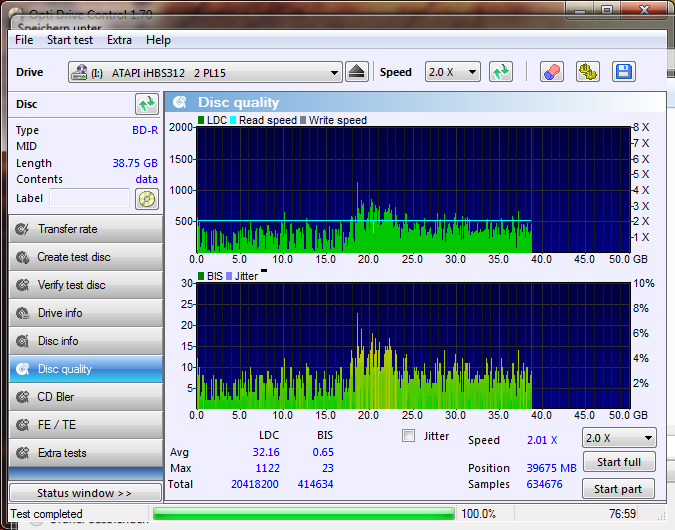Click the eject drive icon
The height and width of the screenshot is (530, 675).
click(x=358, y=72)
